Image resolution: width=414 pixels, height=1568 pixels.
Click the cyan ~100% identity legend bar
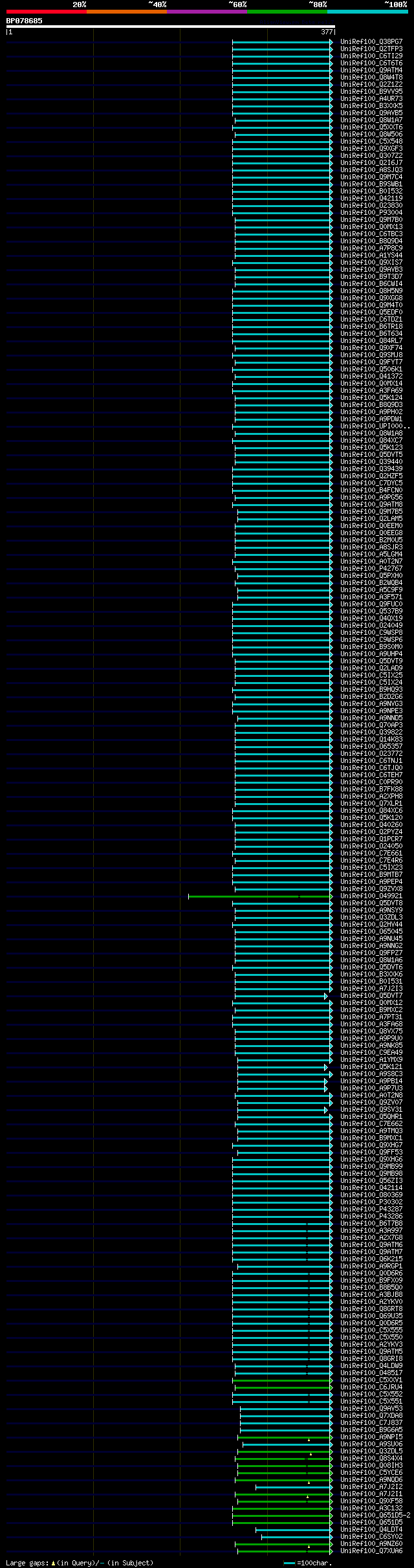click(367, 12)
